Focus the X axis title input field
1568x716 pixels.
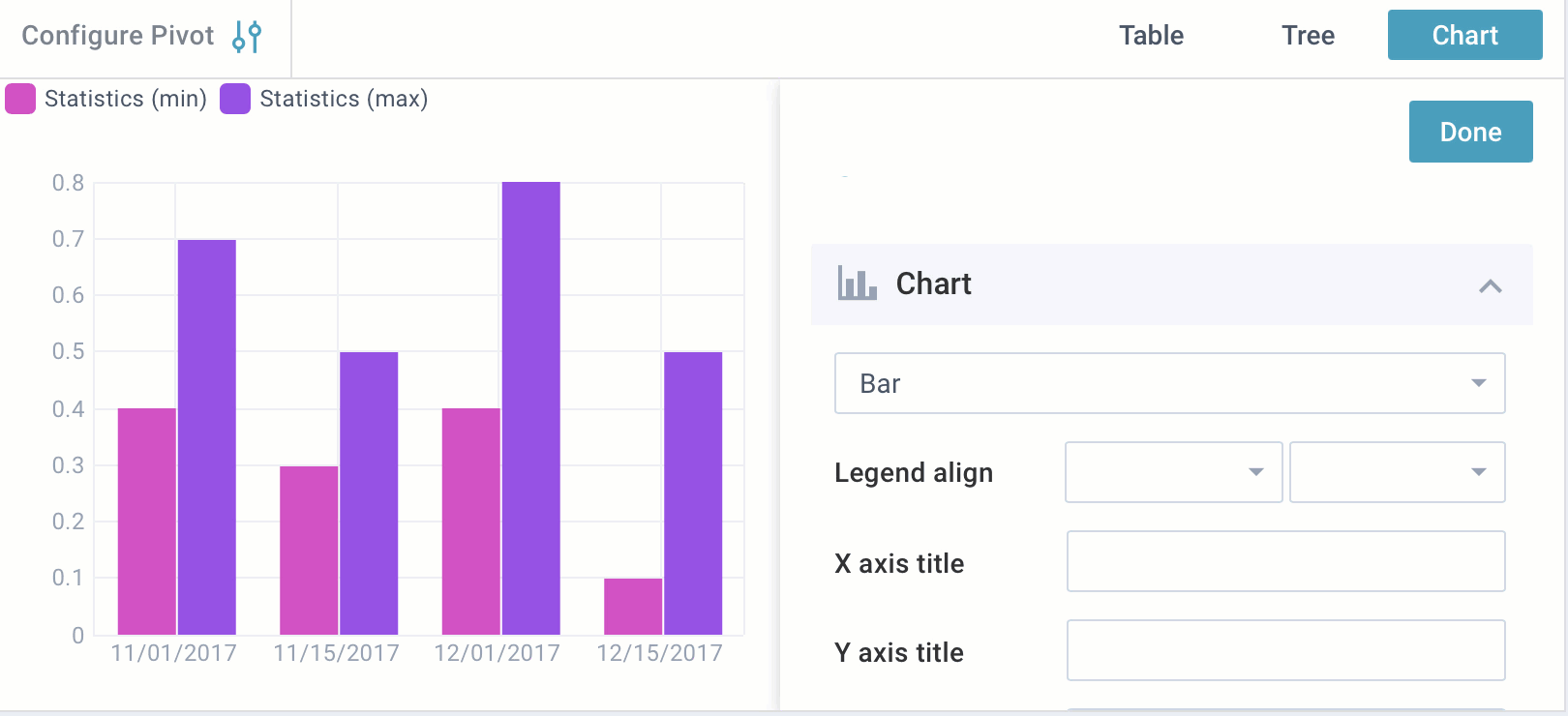(1285, 561)
